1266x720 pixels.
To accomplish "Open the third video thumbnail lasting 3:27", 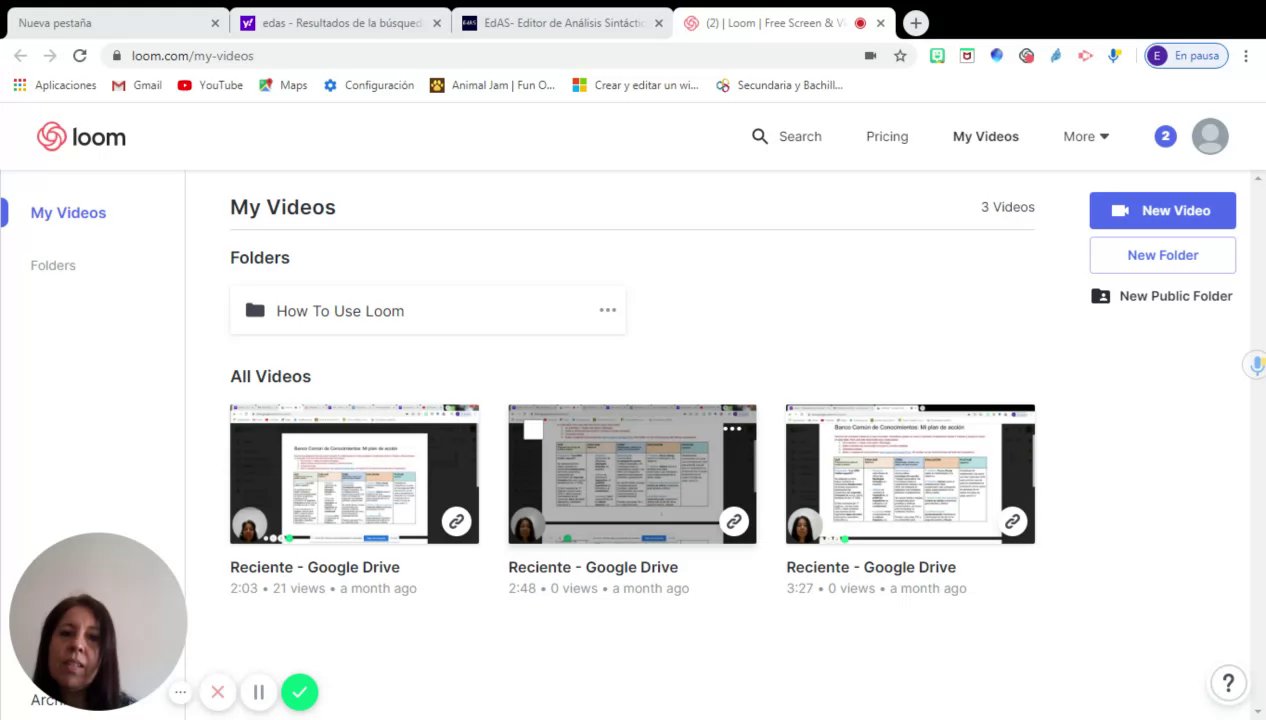I will click(x=910, y=474).
